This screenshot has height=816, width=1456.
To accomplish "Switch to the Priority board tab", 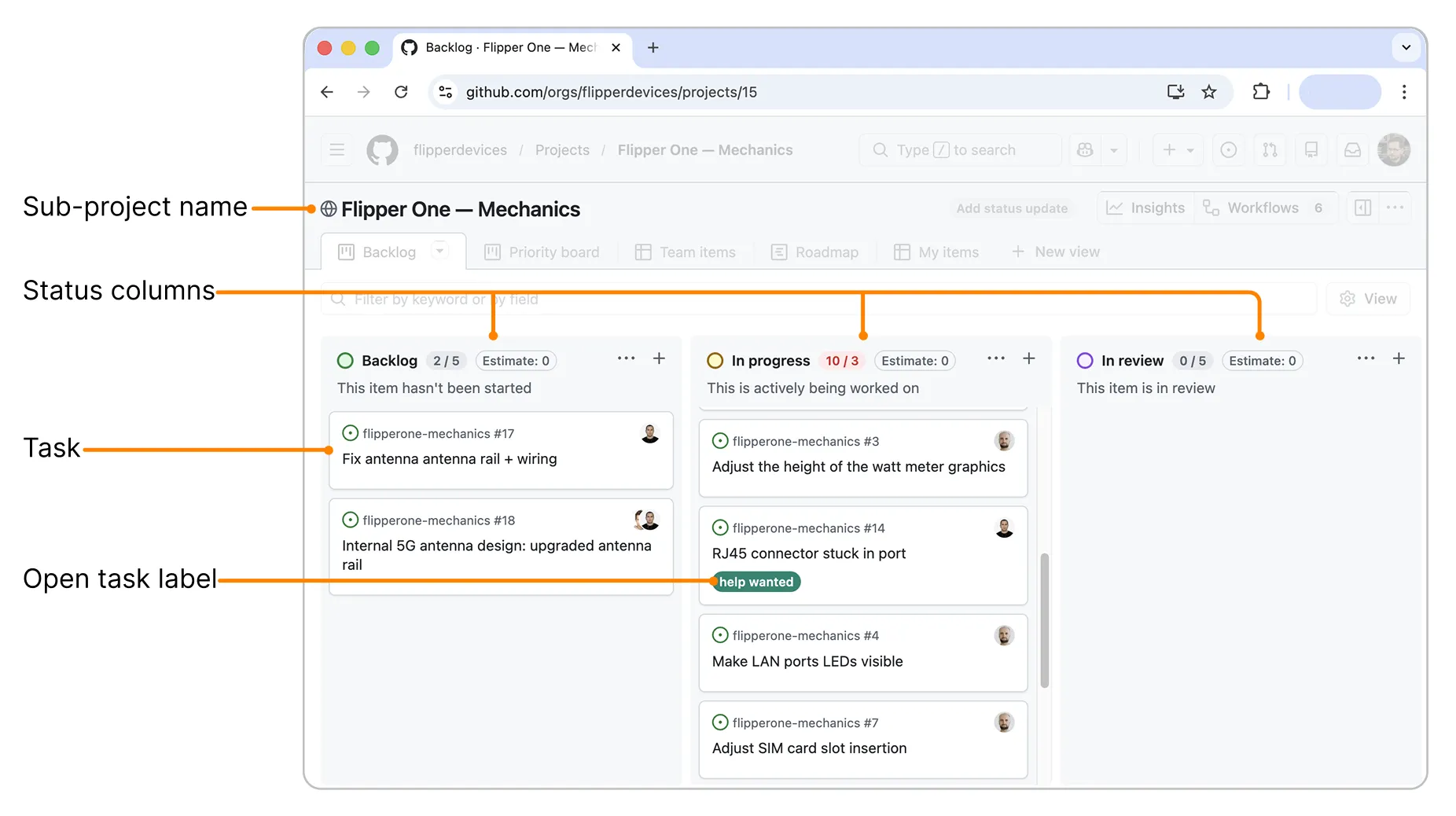I will 542,252.
